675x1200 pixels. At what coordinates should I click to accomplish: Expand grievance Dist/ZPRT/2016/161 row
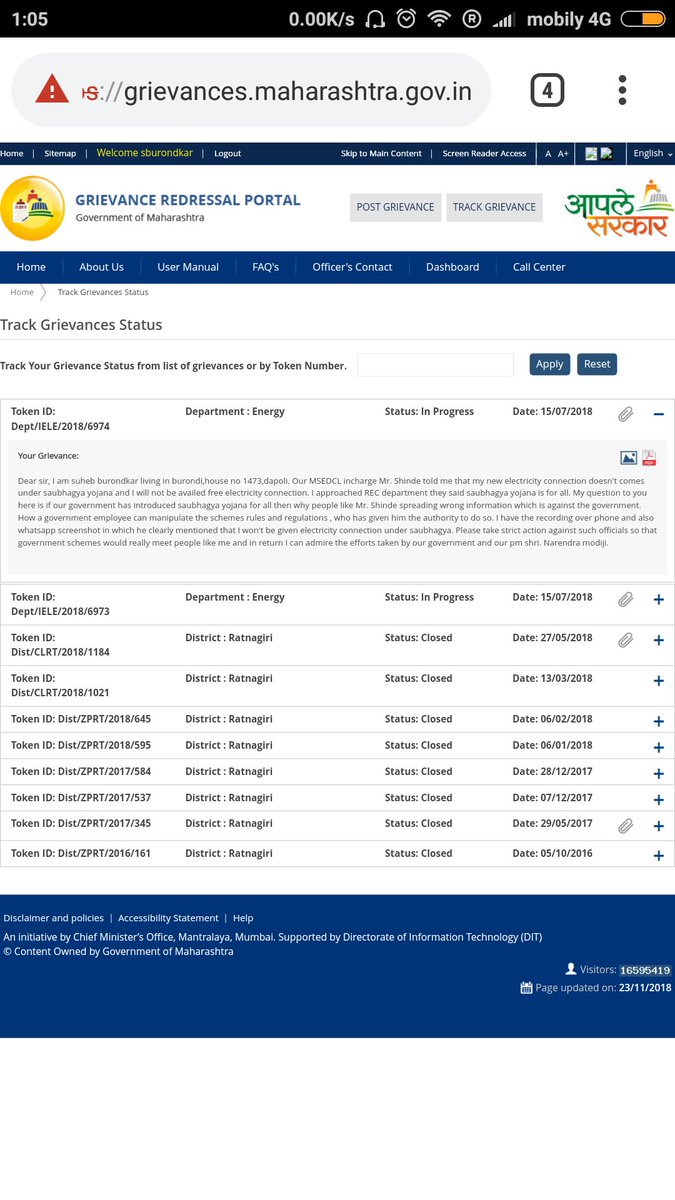coord(658,856)
